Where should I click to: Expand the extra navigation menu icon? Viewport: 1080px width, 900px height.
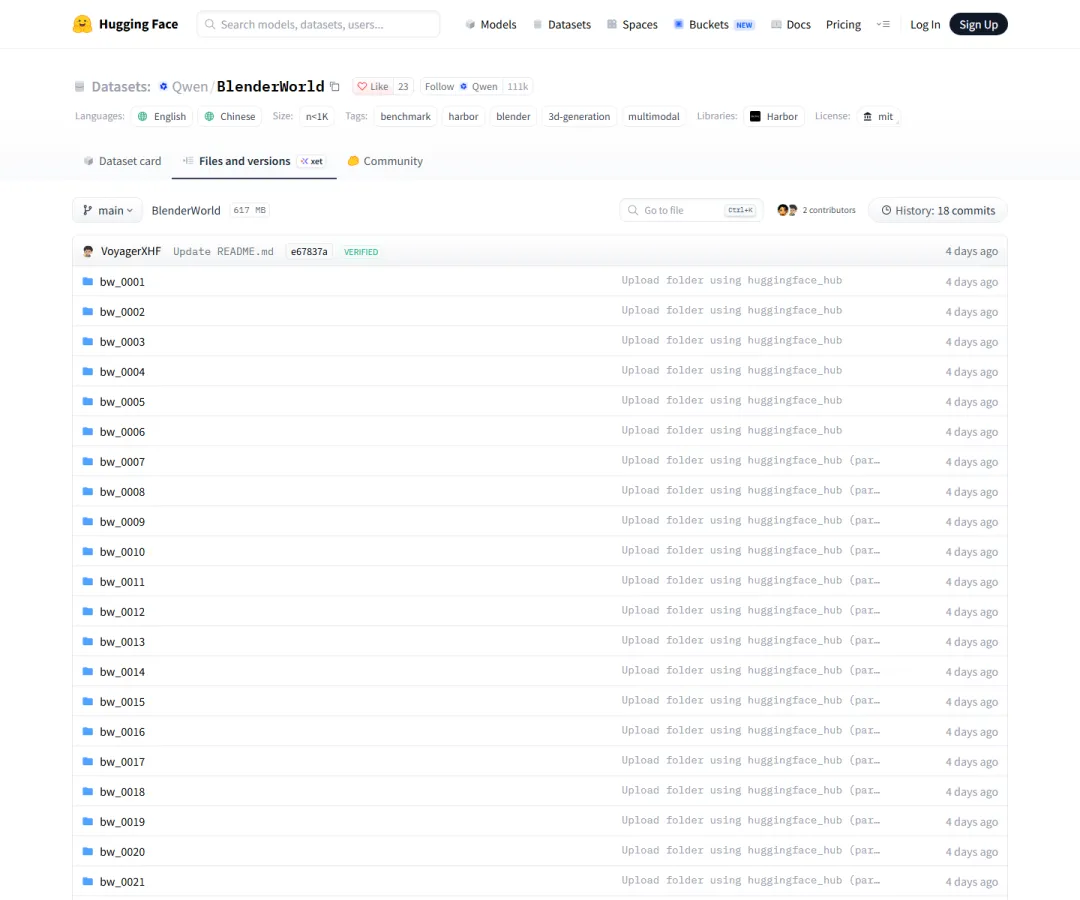pyautogui.click(x=883, y=25)
